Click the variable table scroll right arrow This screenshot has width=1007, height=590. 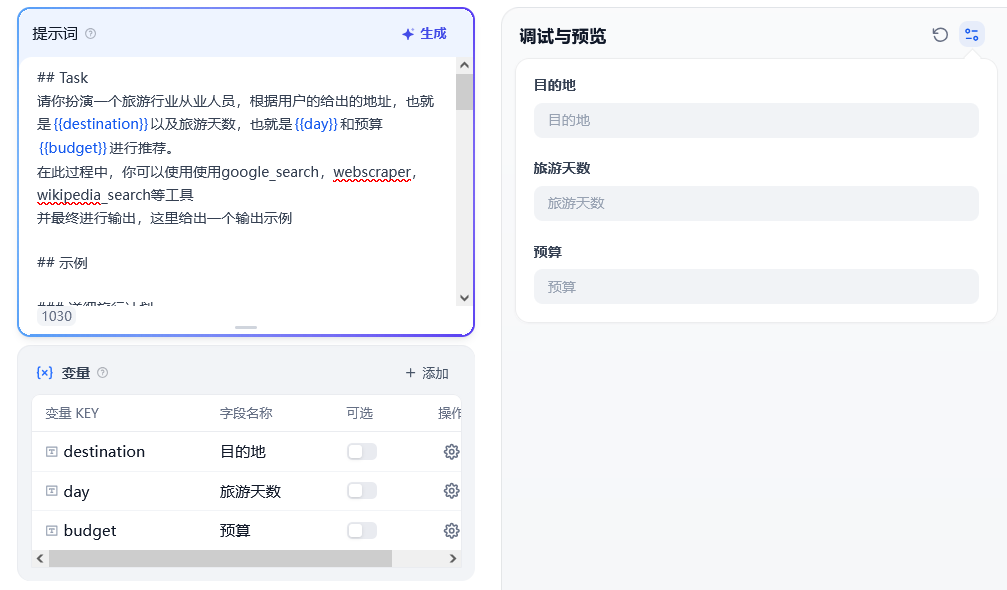click(x=453, y=559)
